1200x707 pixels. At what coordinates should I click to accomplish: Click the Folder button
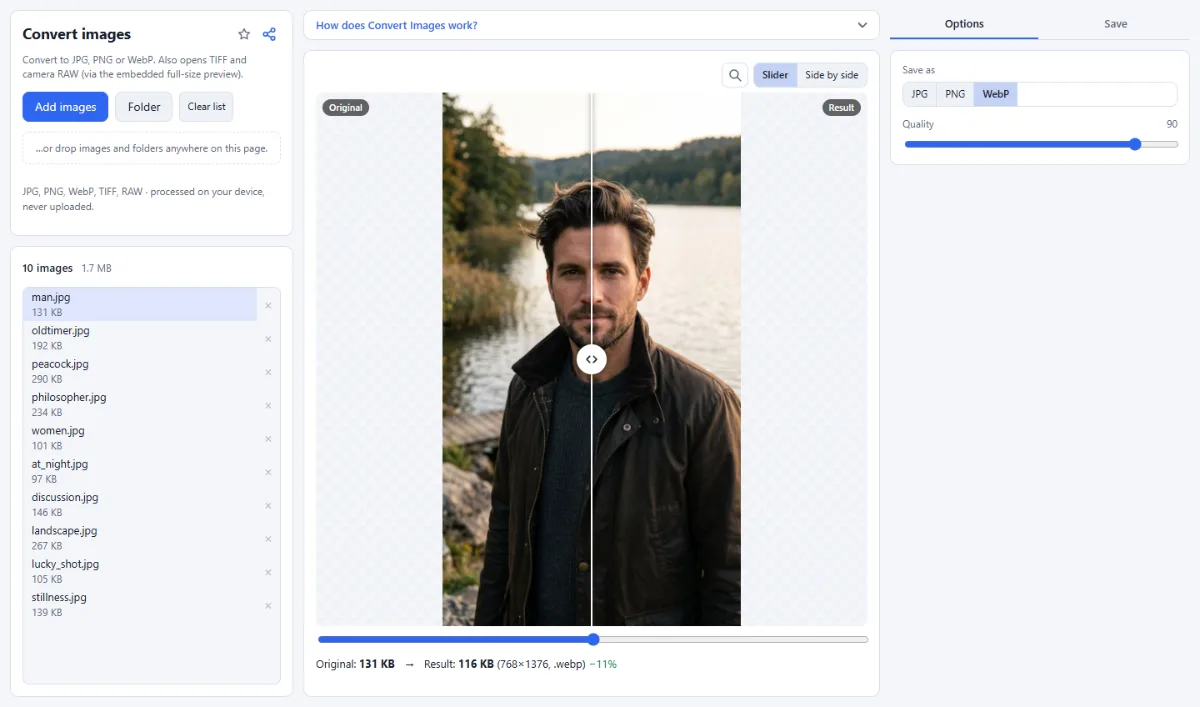(x=144, y=107)
